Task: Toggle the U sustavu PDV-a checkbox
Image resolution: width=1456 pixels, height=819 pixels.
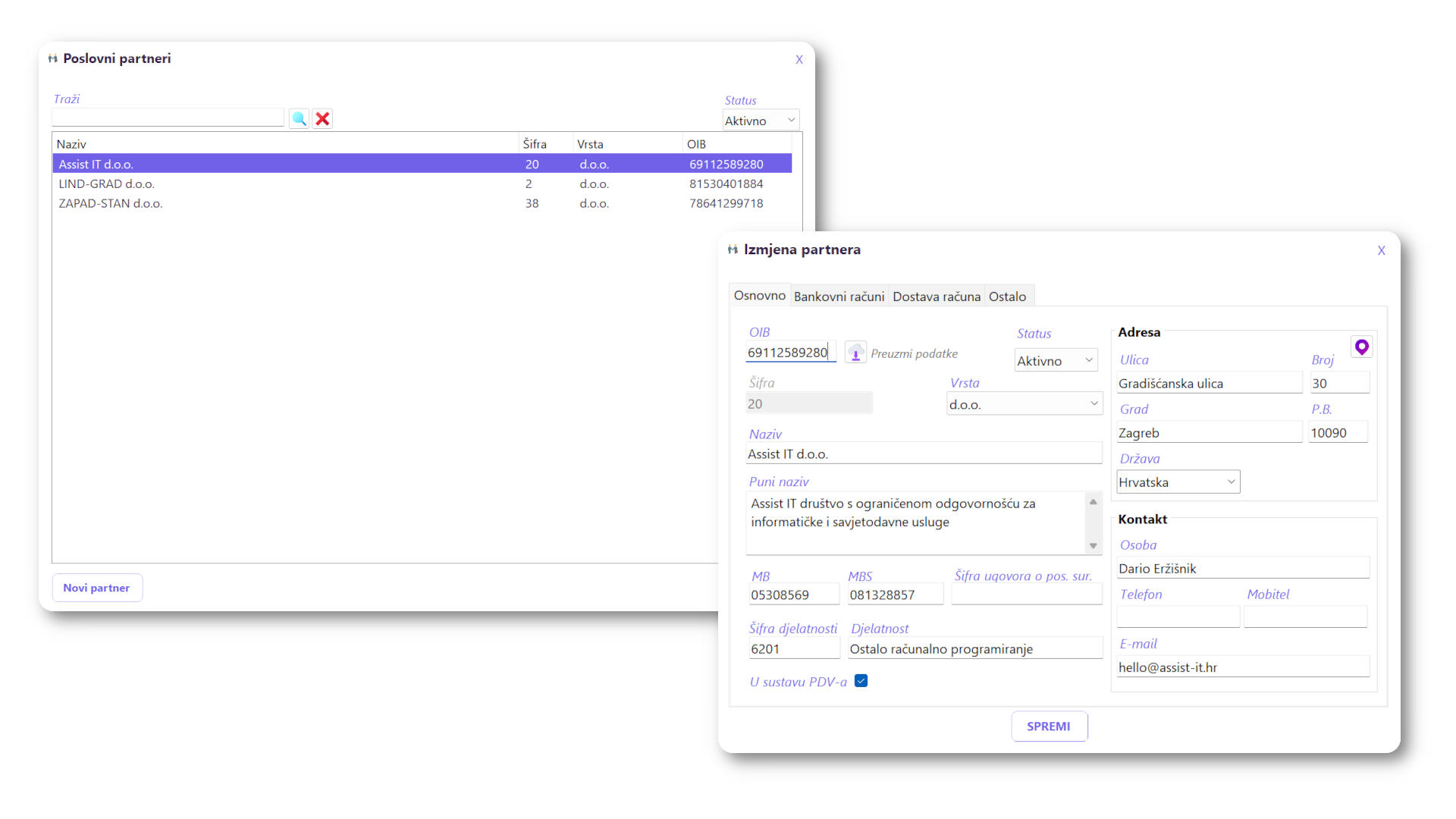Action: pos(861,681)
